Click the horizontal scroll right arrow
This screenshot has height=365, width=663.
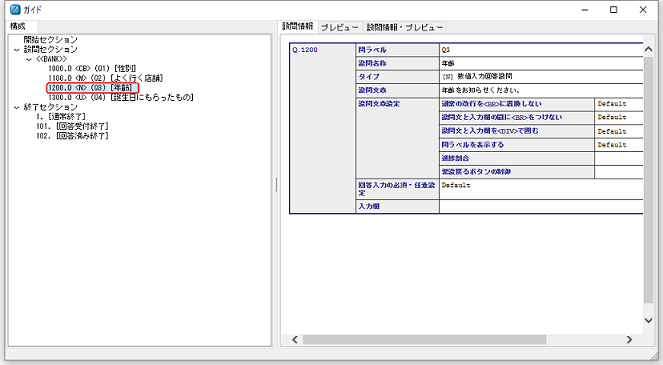pyautogui.click(x=629, y=340)
